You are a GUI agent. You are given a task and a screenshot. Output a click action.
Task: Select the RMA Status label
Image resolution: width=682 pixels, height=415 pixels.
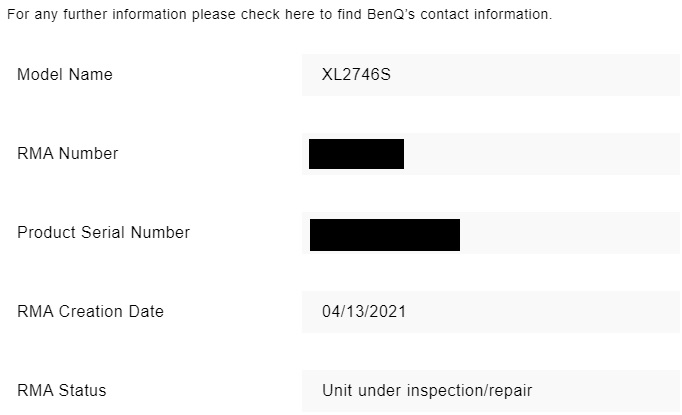pyautogui.click(x=61, y=391)
